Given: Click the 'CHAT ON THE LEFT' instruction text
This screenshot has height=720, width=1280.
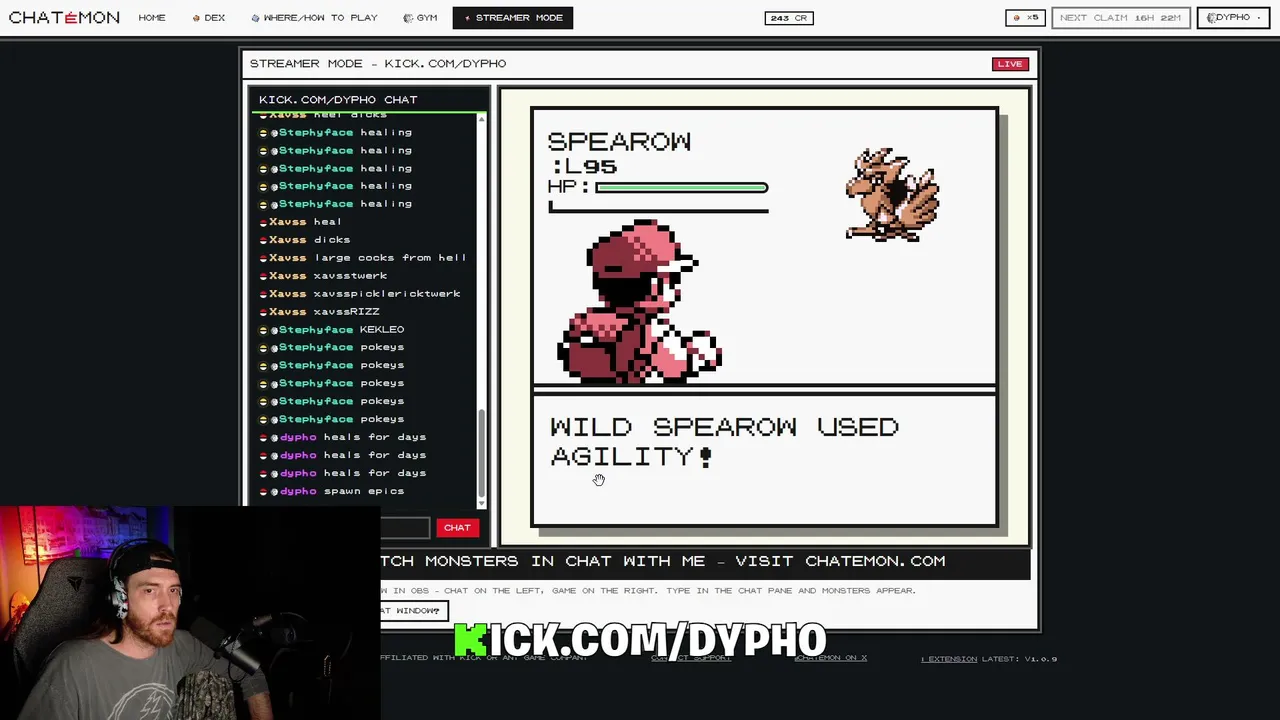Looking at the screenshot, I should coord(495,591).
